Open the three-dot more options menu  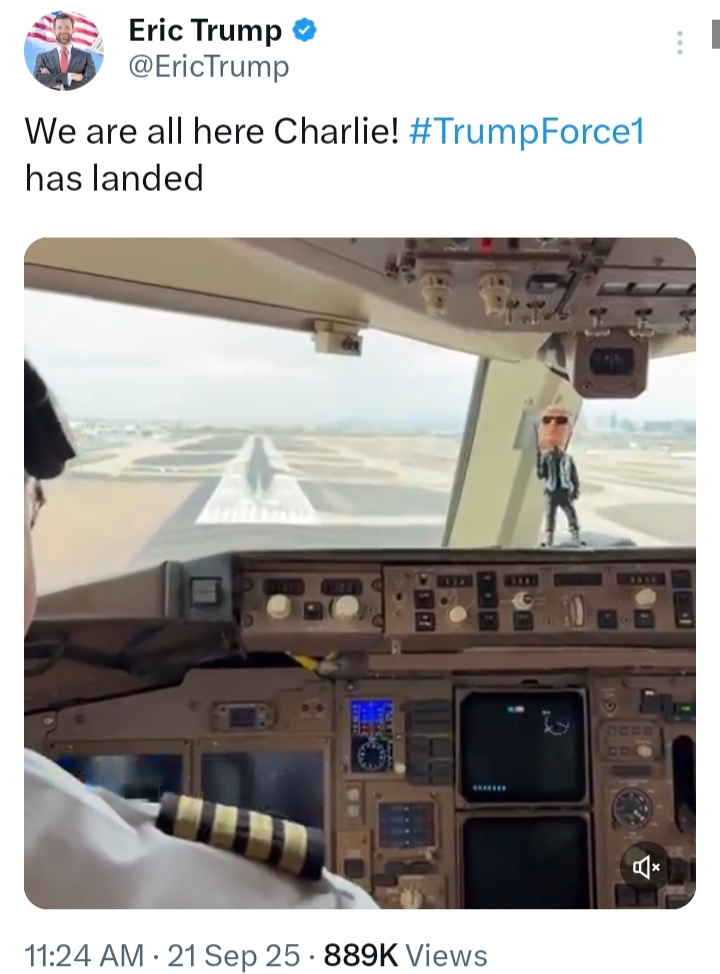(680, 43)
